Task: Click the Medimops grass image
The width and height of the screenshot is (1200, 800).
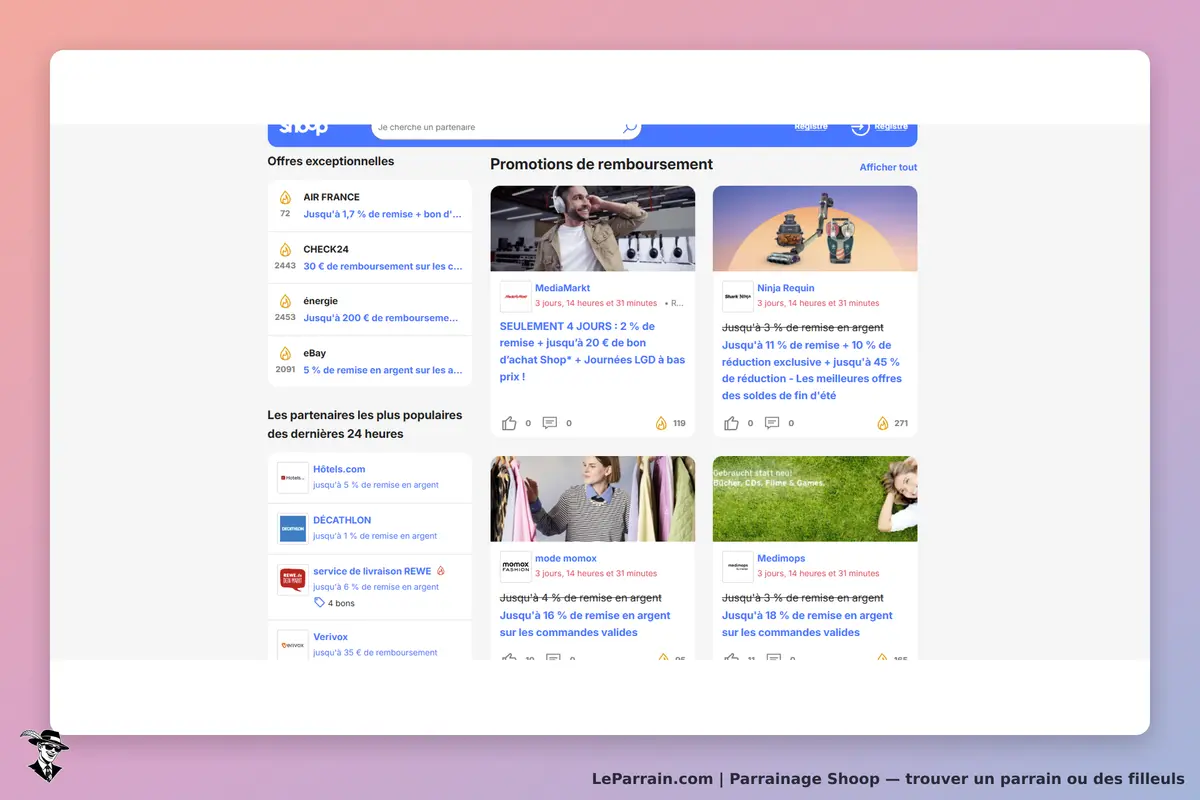Action: (x=815, y=499)
